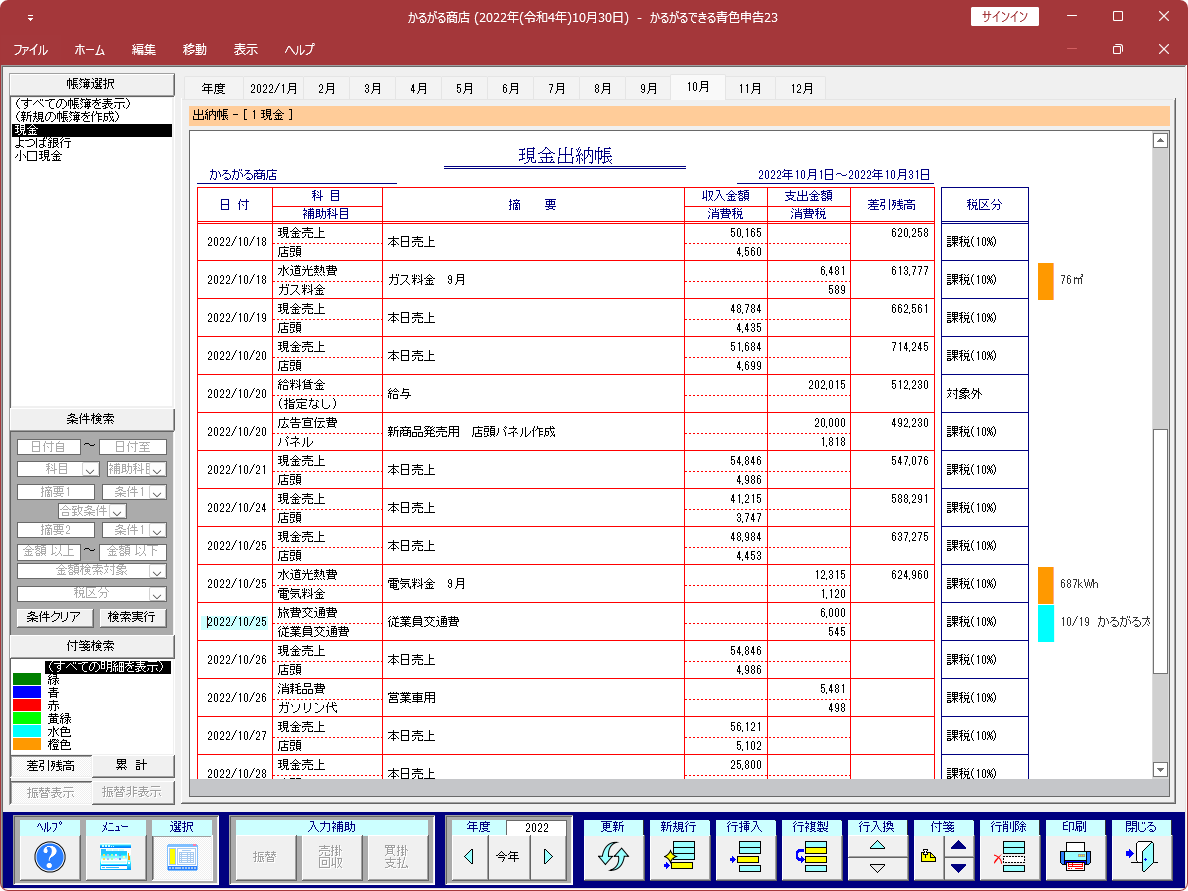
Task: Switch to the 9月 tab
Action: (x=649, y=88)
